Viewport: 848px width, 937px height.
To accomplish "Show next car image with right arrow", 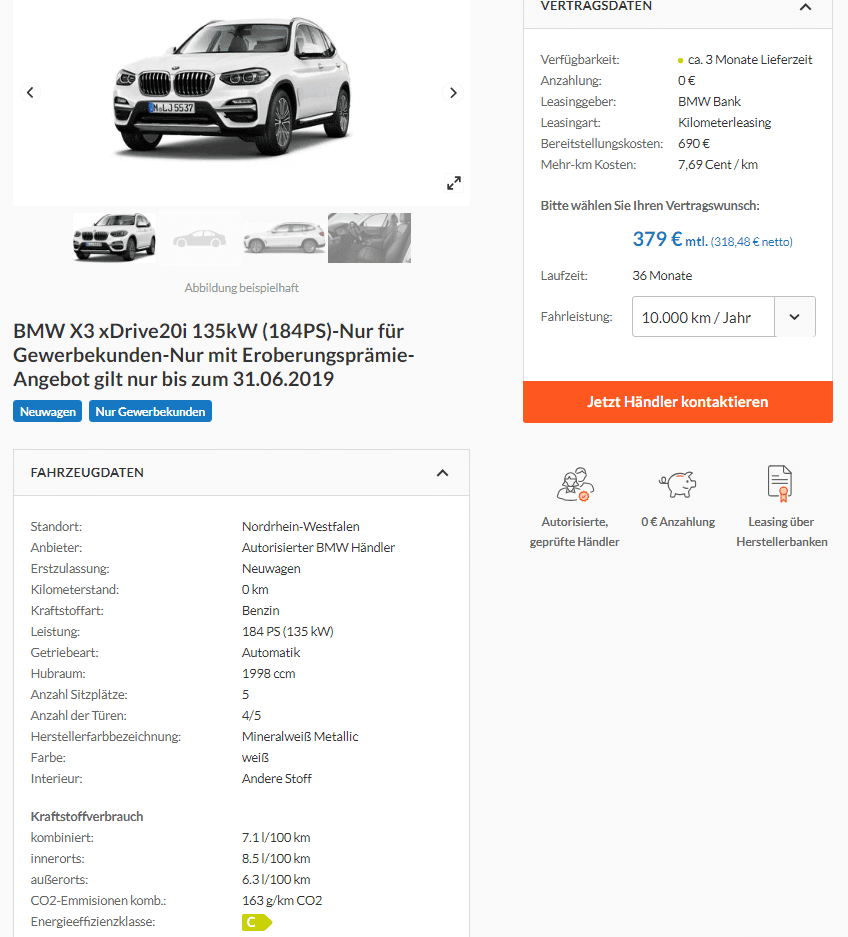I will (453, 93).
